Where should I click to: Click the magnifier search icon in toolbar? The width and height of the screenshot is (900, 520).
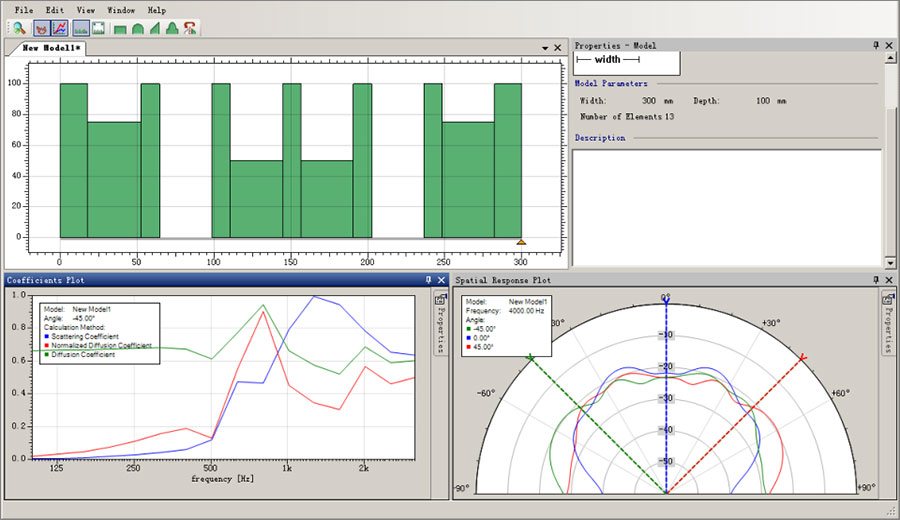(18, 28)
